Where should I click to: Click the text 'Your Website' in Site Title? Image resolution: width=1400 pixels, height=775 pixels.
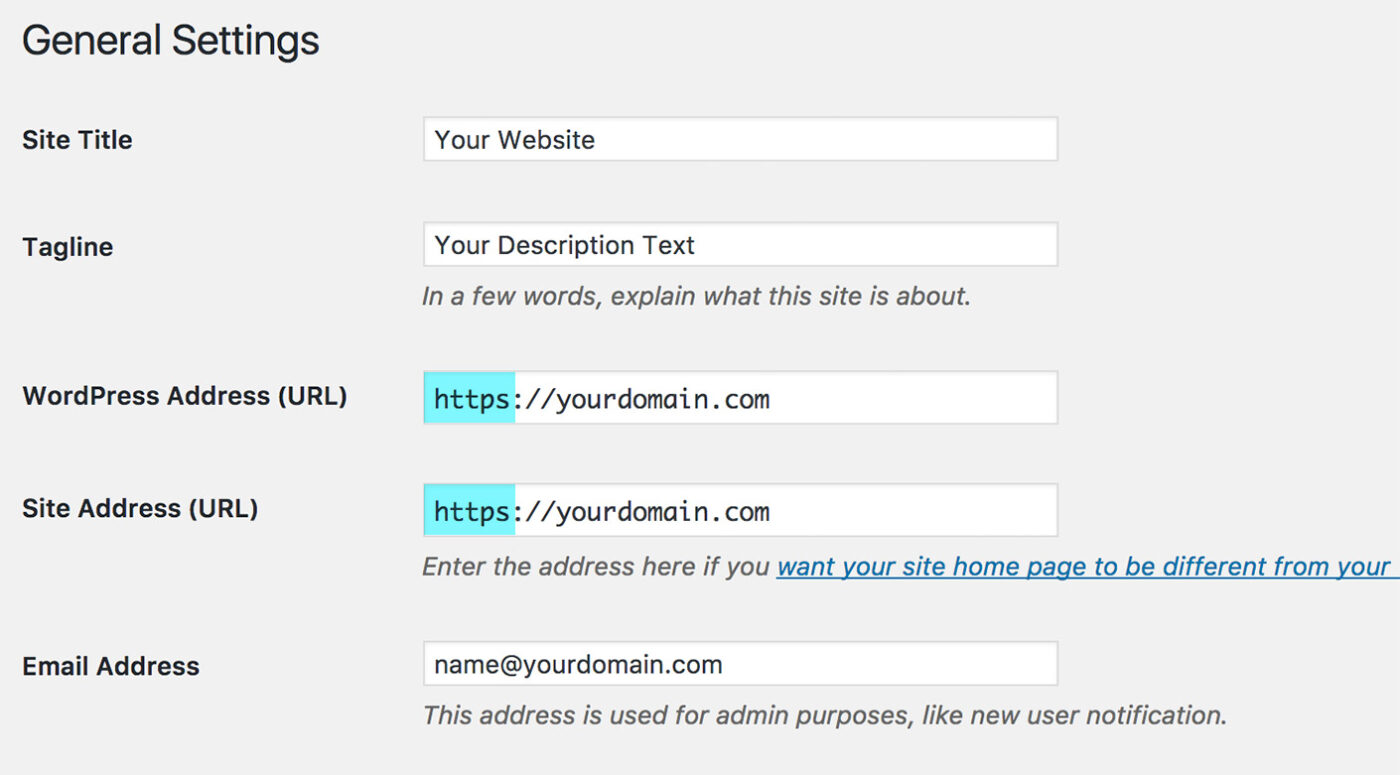513,140
